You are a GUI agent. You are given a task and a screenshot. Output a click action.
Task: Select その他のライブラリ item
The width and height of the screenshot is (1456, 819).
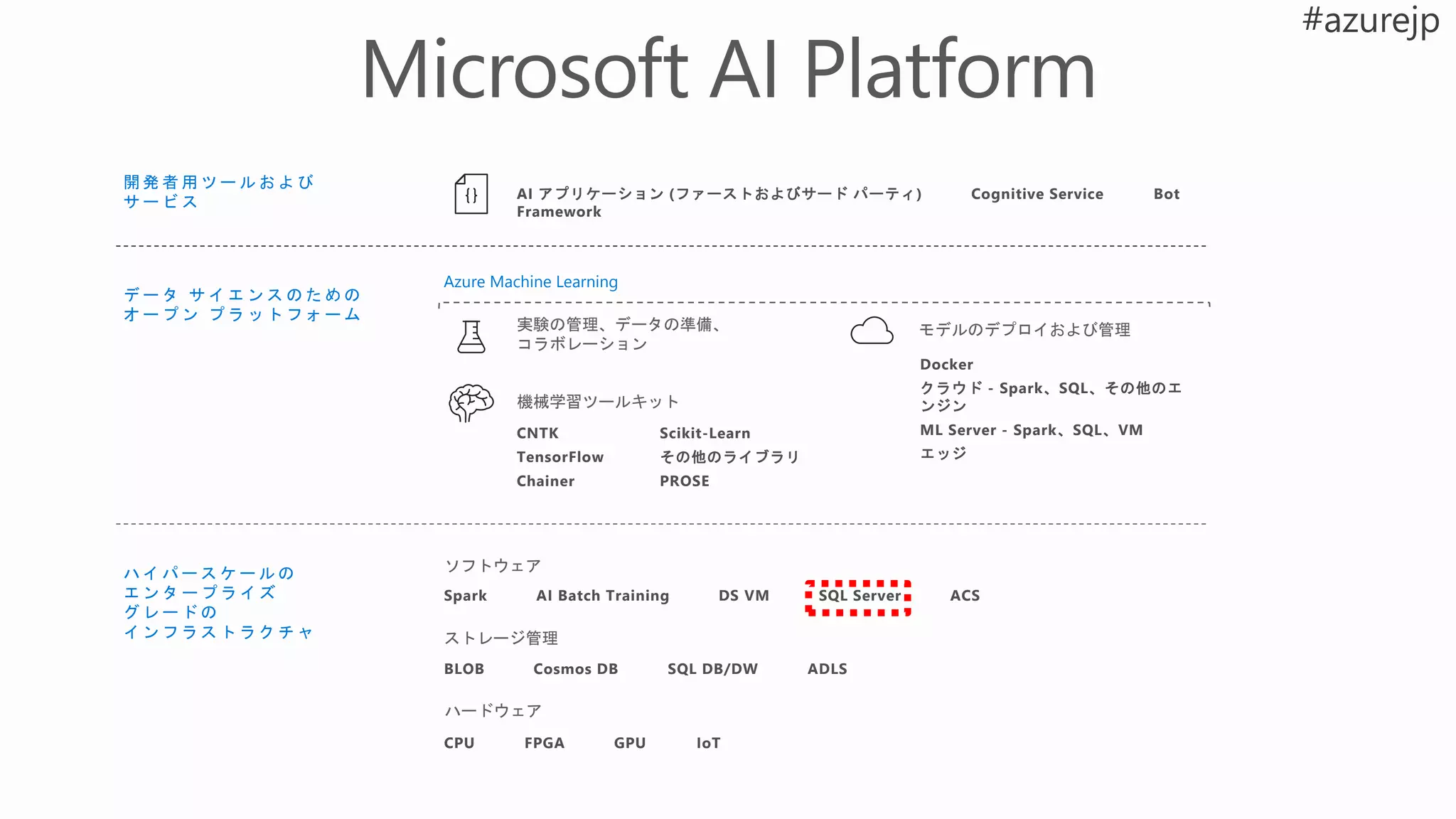729,457
